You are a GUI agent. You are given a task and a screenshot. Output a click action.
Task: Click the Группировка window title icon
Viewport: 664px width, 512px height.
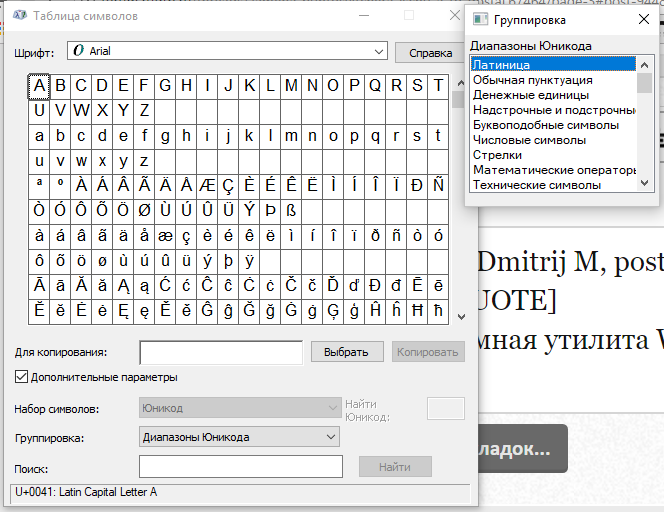click(480, 19)
